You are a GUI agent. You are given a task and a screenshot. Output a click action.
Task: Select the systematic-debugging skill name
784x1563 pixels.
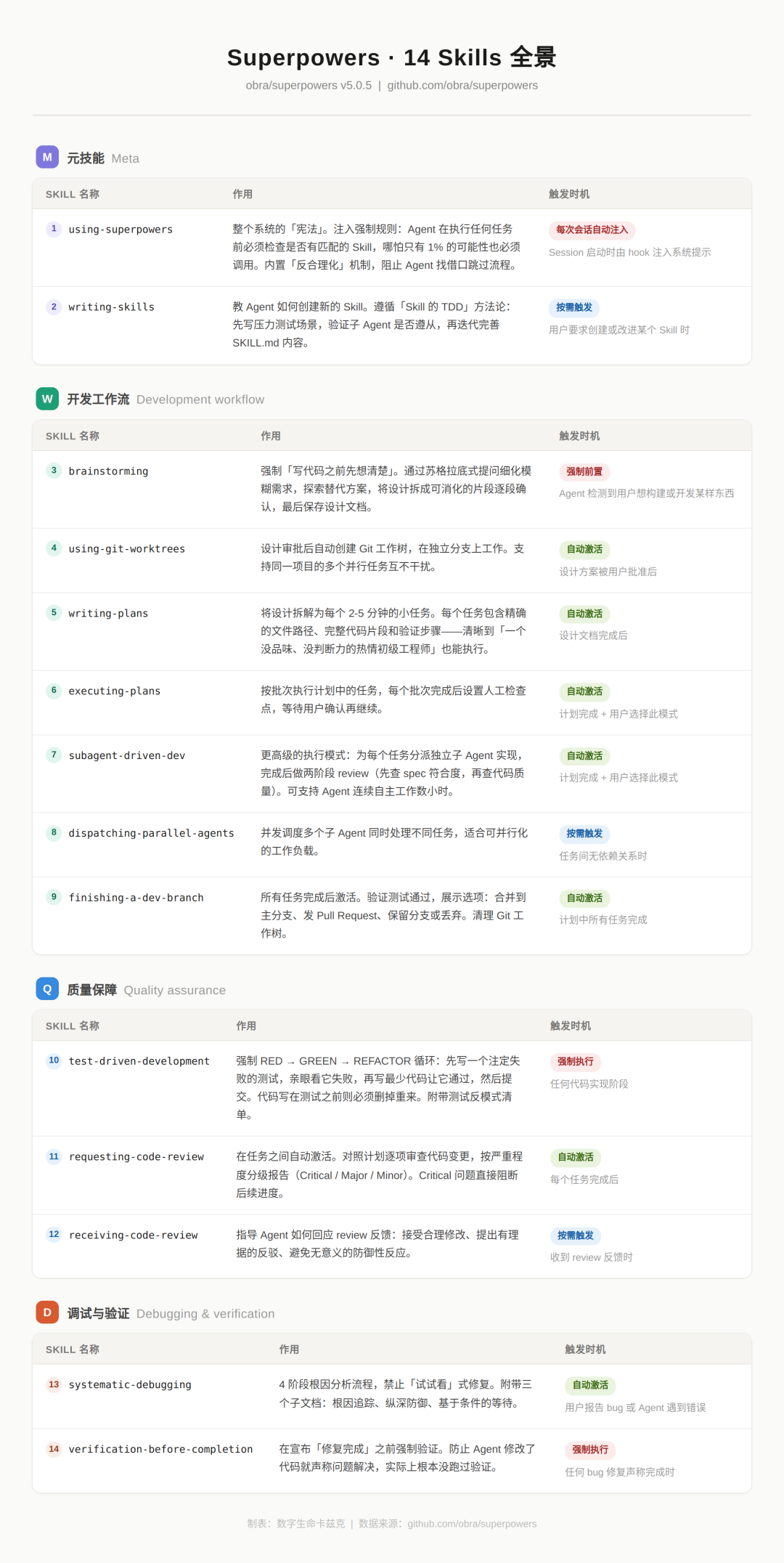[130, 1384]
